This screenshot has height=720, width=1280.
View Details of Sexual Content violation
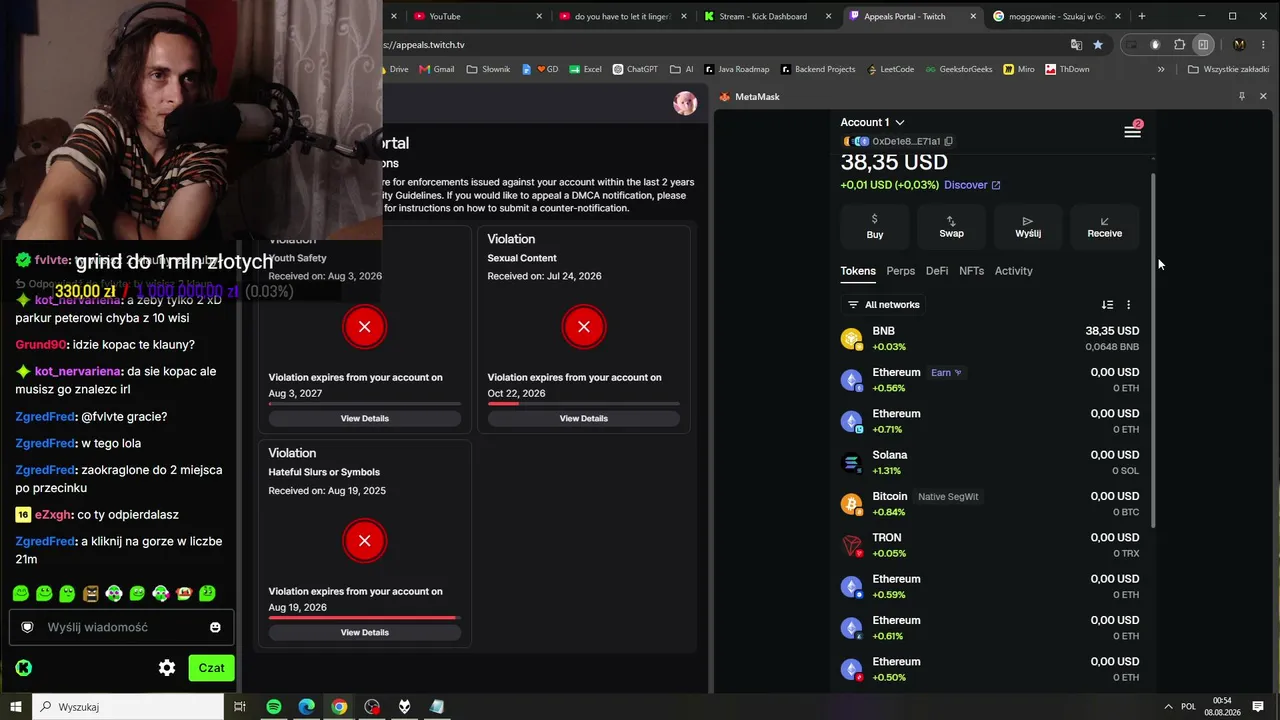583,418
